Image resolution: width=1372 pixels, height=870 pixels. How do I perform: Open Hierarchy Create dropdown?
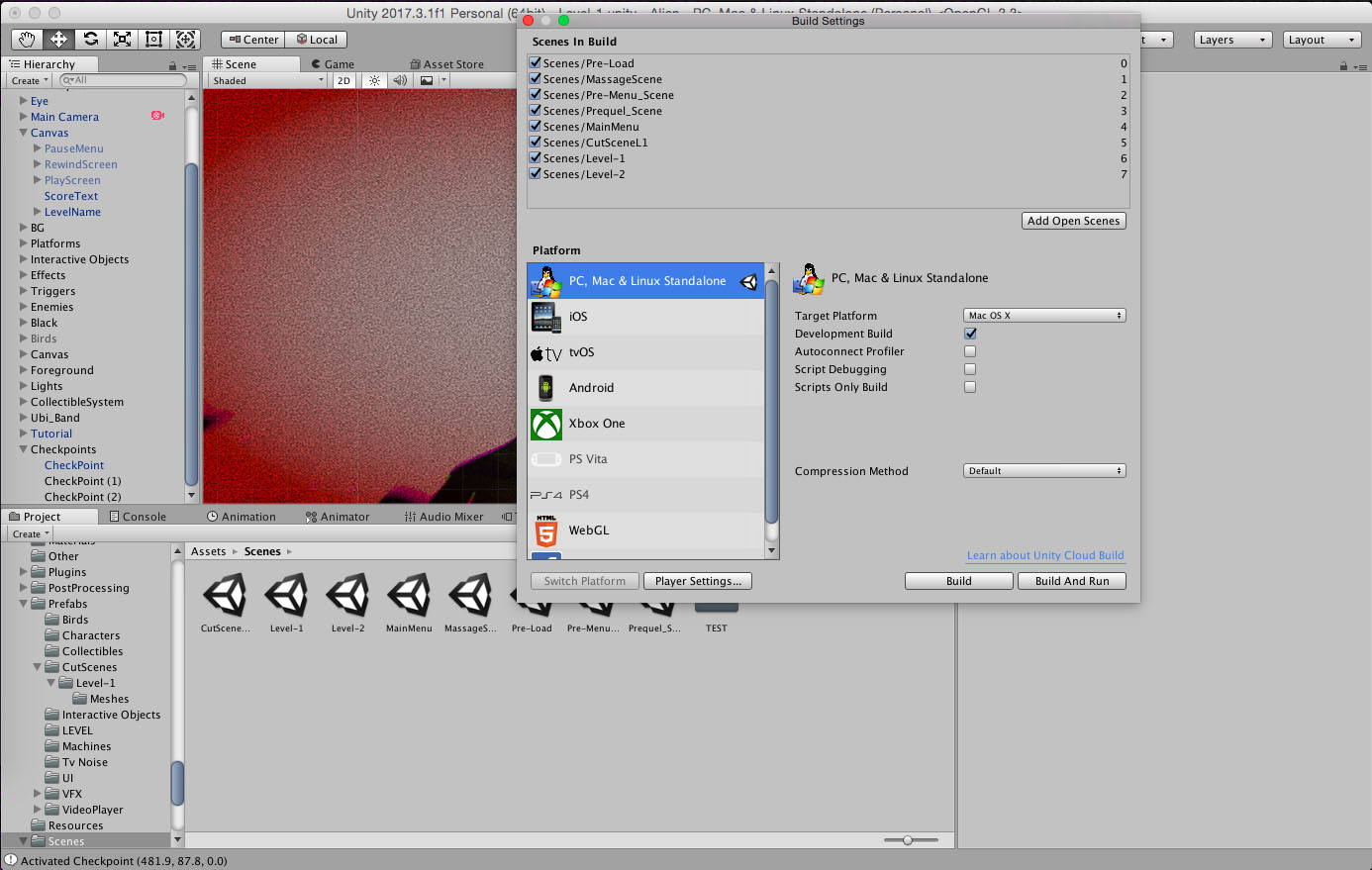tap(30, 81)
